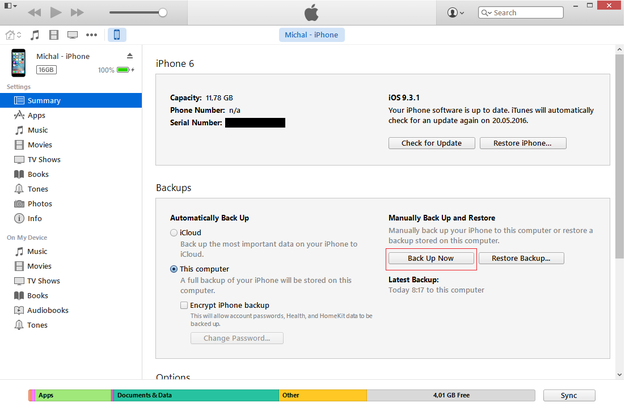The width and height of the screenshot is (625, 411).
Task: Select the iPhone device button
Action: [x=117, y=35]
